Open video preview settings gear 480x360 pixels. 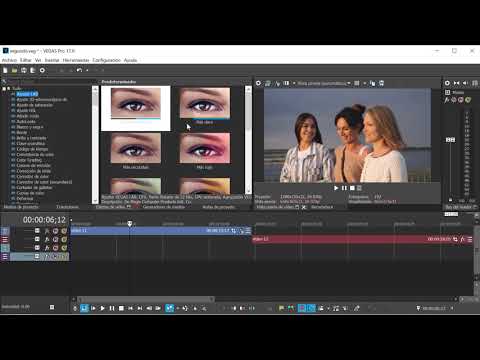click(258, 83)
